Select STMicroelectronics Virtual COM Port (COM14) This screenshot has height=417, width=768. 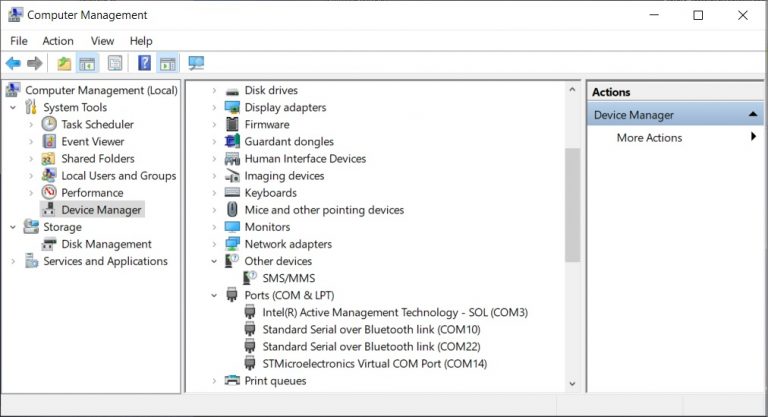click(x=375, y=364)
